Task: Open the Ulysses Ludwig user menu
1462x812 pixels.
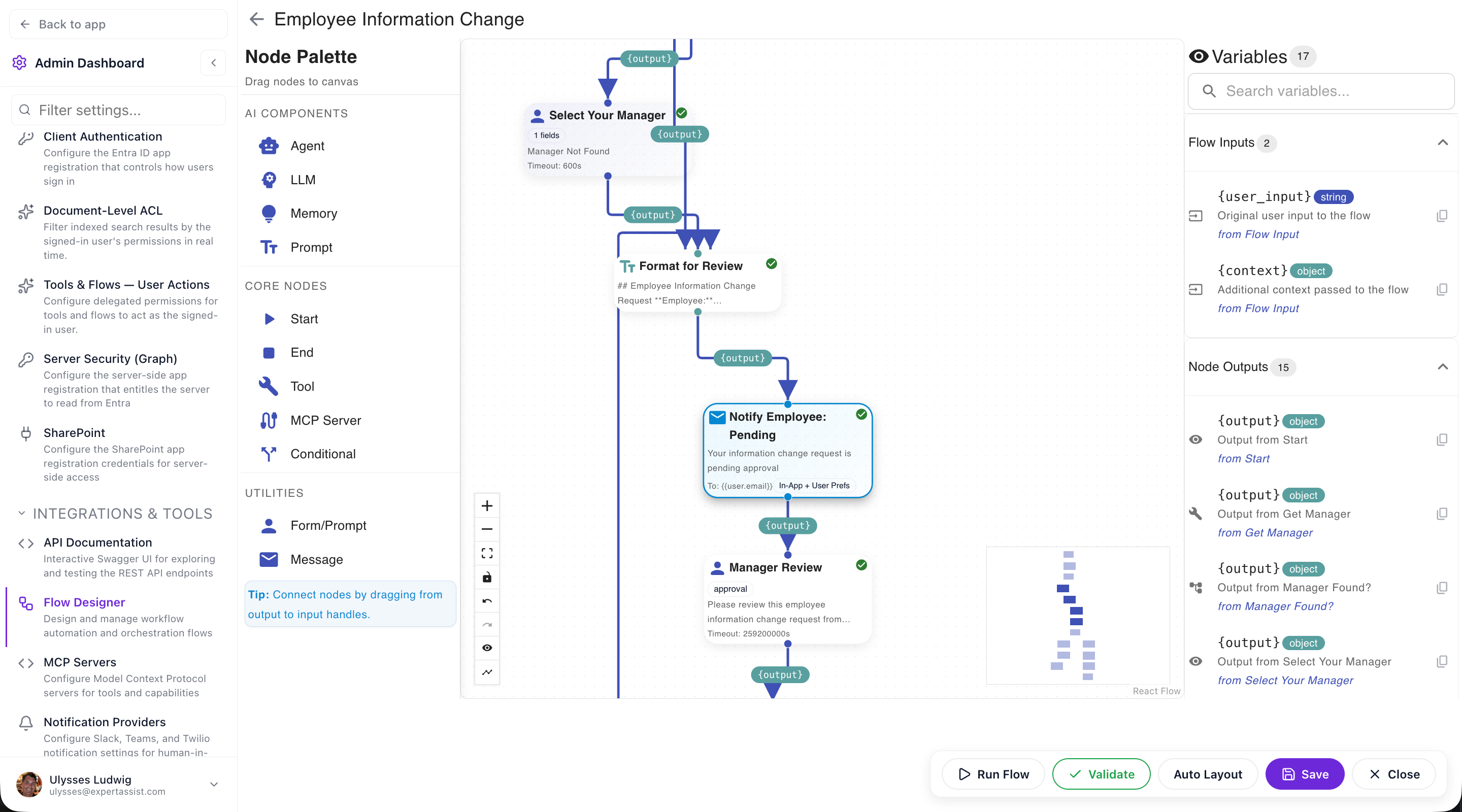Action: [x=118, y=785]
